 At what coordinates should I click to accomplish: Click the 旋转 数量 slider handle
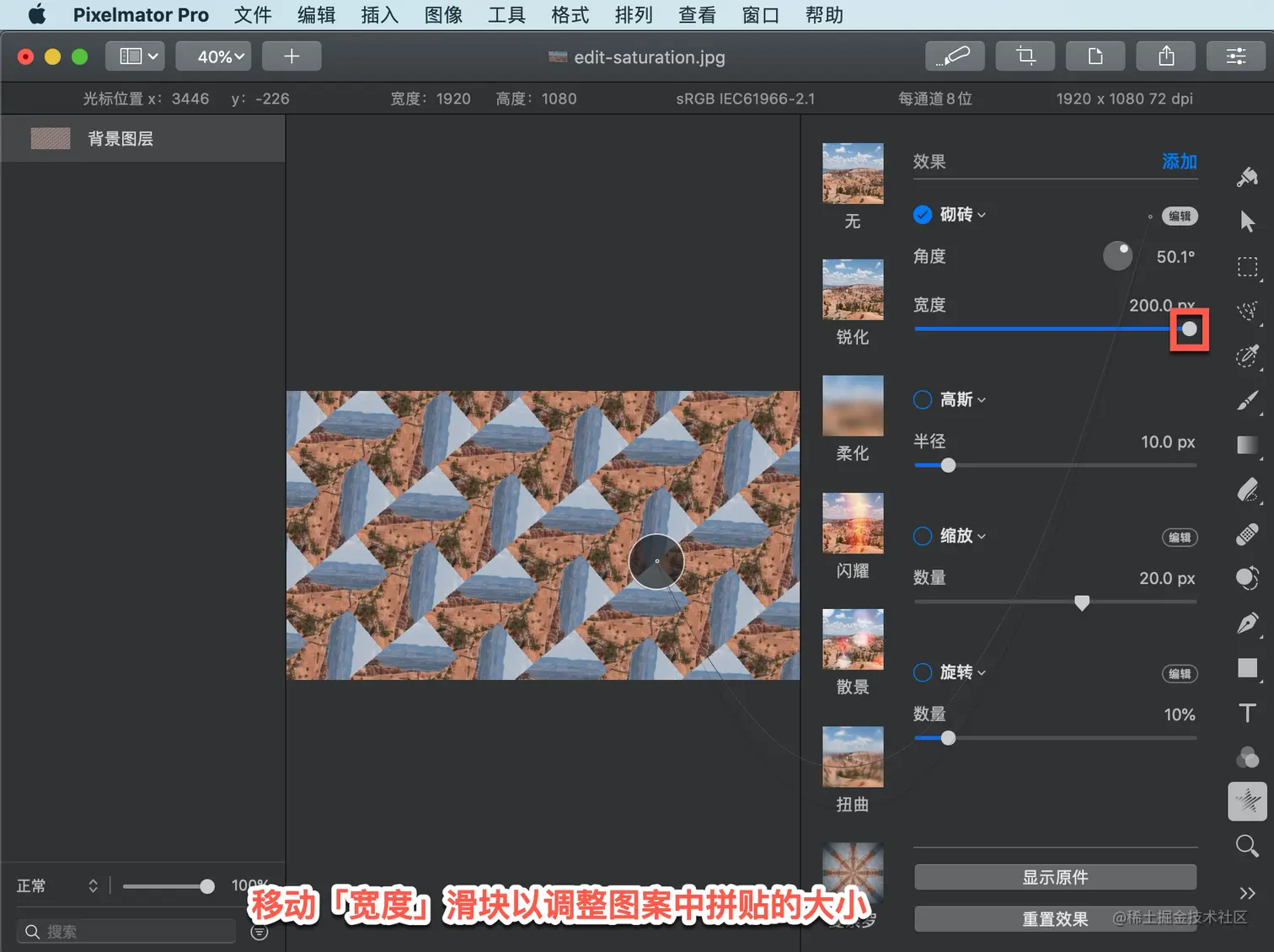[x=948, y=738]
